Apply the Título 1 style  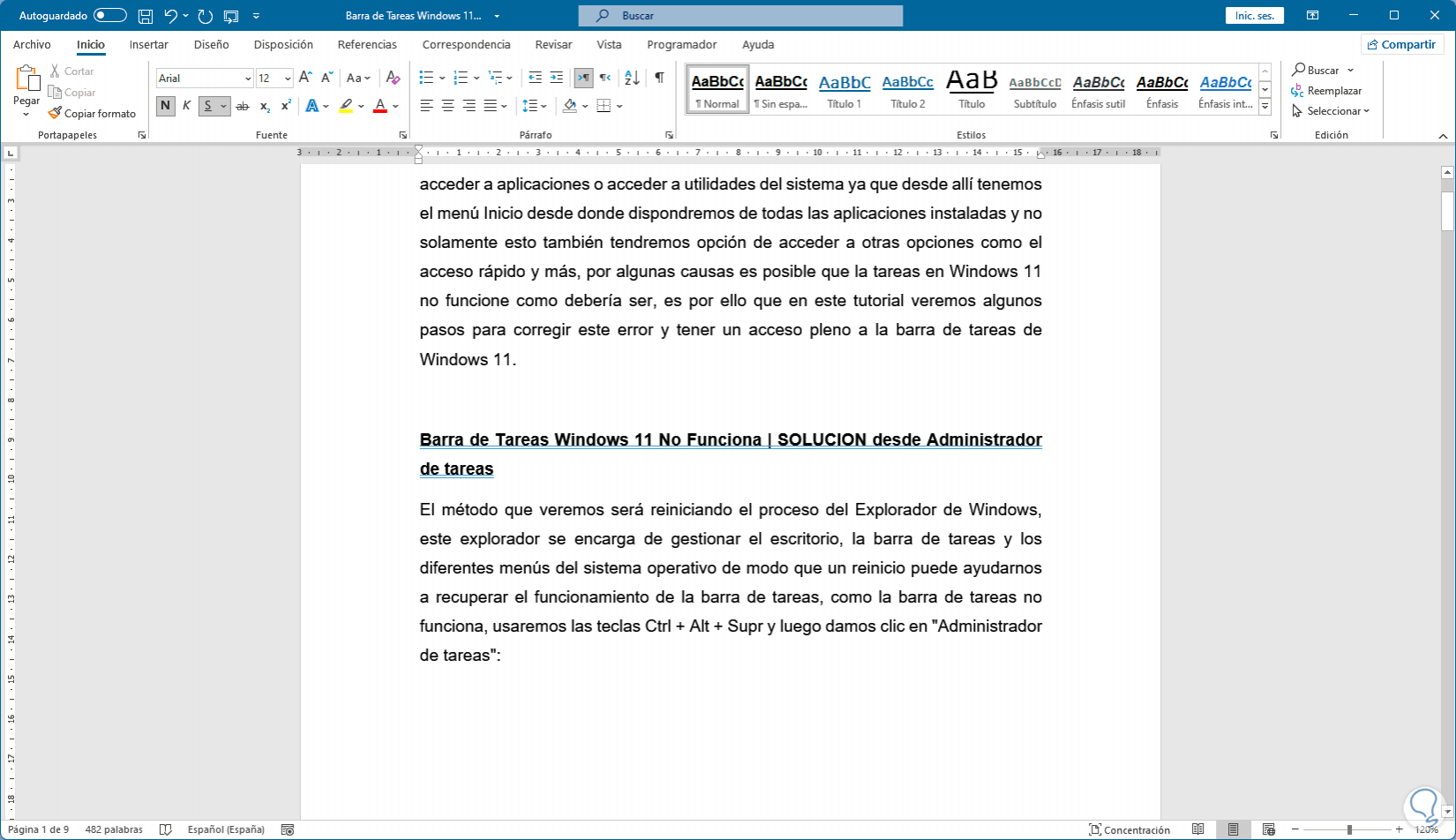pos(844,89)
